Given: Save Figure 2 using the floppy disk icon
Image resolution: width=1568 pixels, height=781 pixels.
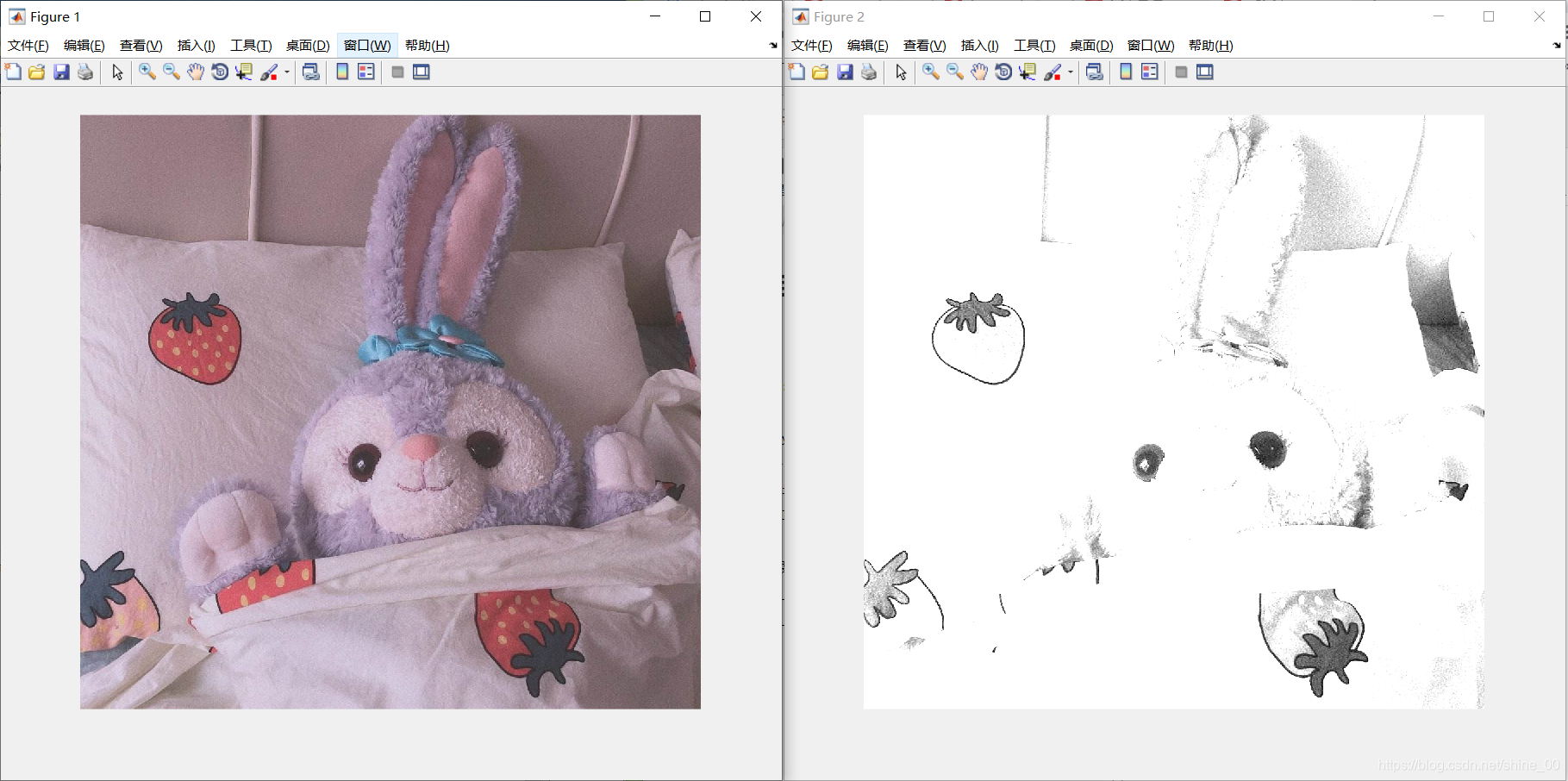Looking at the screenshot, I should point(845,72).
